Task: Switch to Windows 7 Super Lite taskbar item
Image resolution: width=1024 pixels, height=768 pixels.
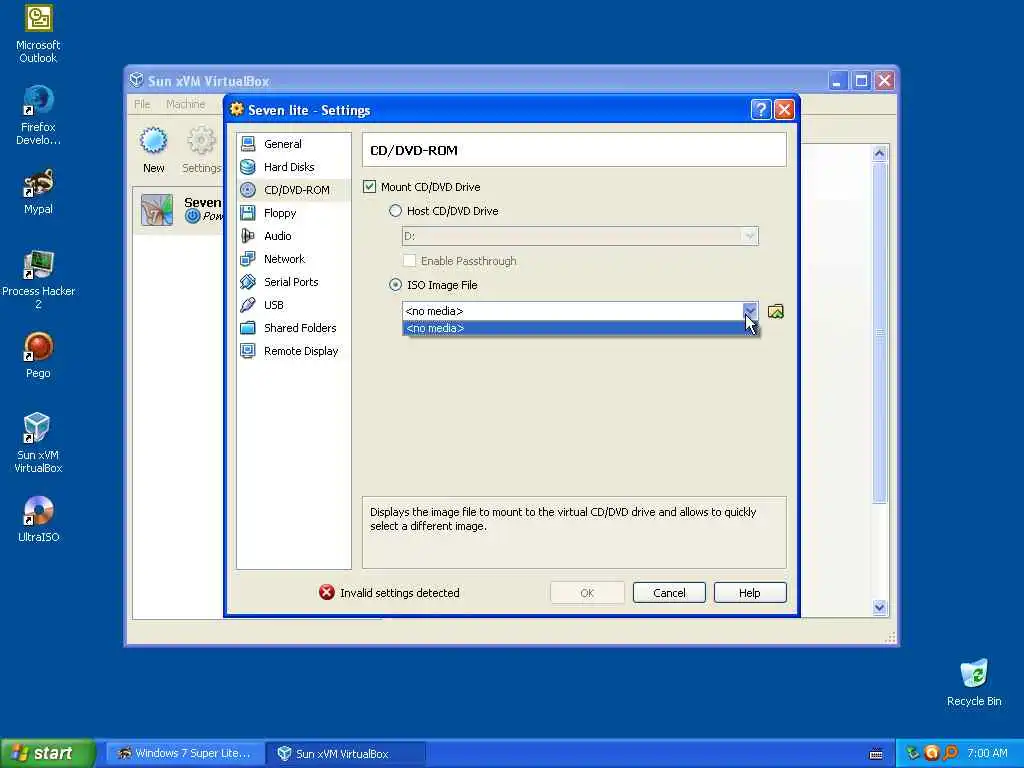Action: point(186,753)
